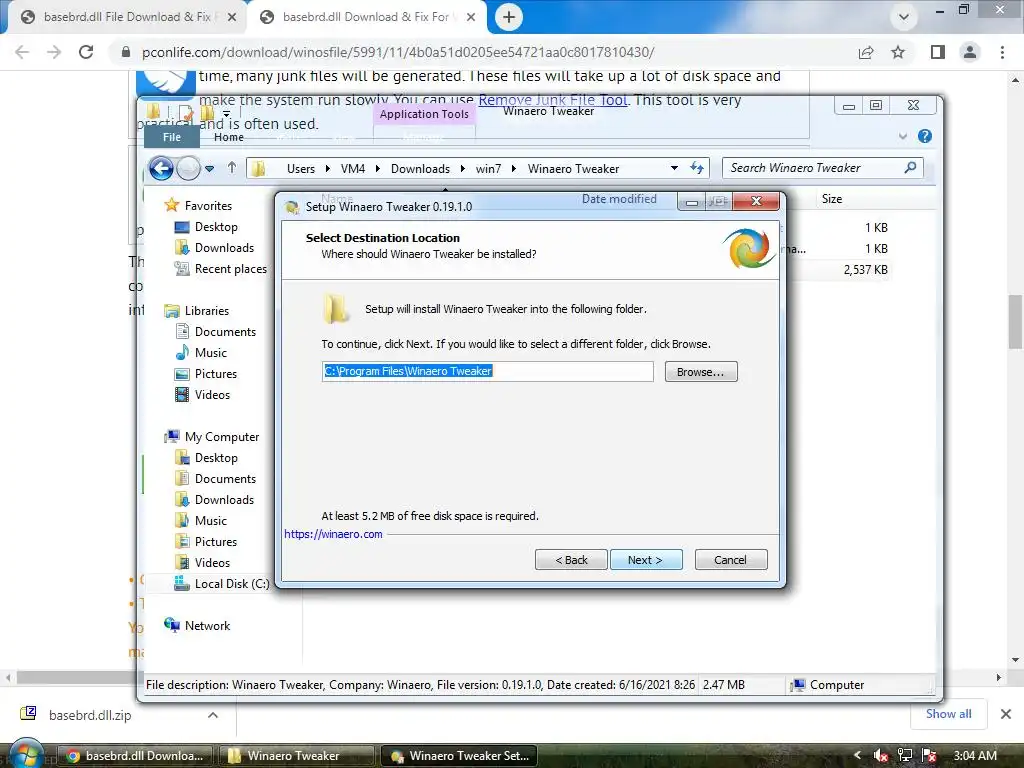1024x768 pixels.
Task: Open Windows Start button
Action: pyautogui.click(x=27, y=755)
